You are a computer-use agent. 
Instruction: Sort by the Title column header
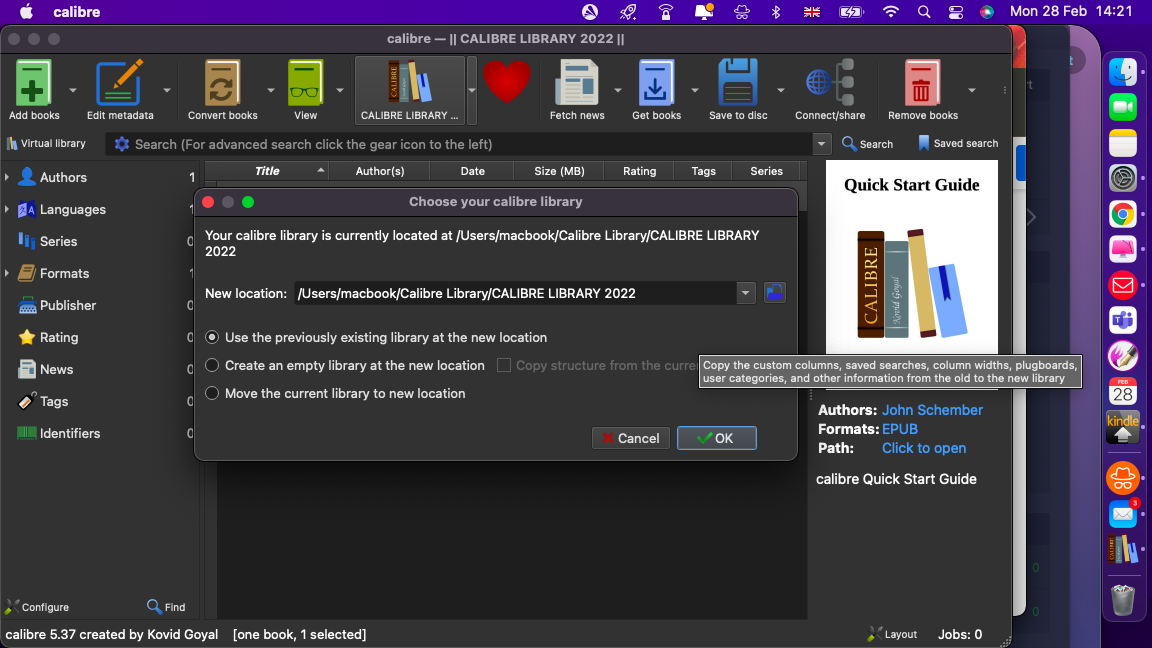click(x=267, y=171)
